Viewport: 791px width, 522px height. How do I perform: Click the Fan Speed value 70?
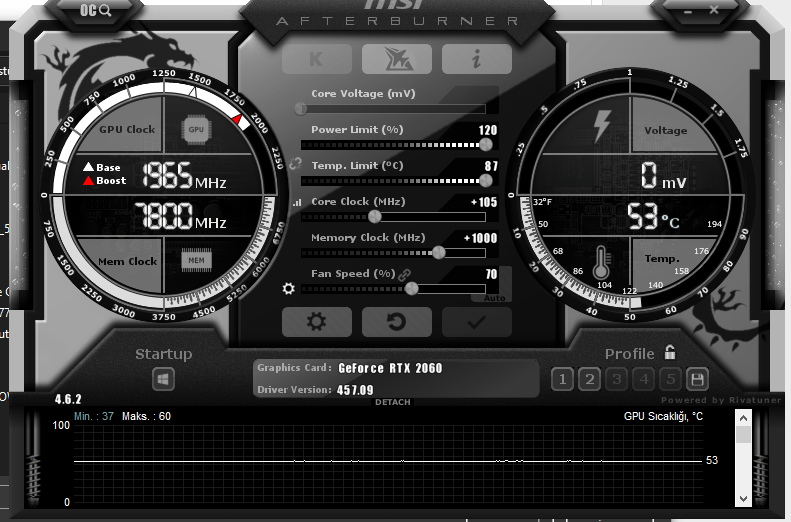coord(491,274)
